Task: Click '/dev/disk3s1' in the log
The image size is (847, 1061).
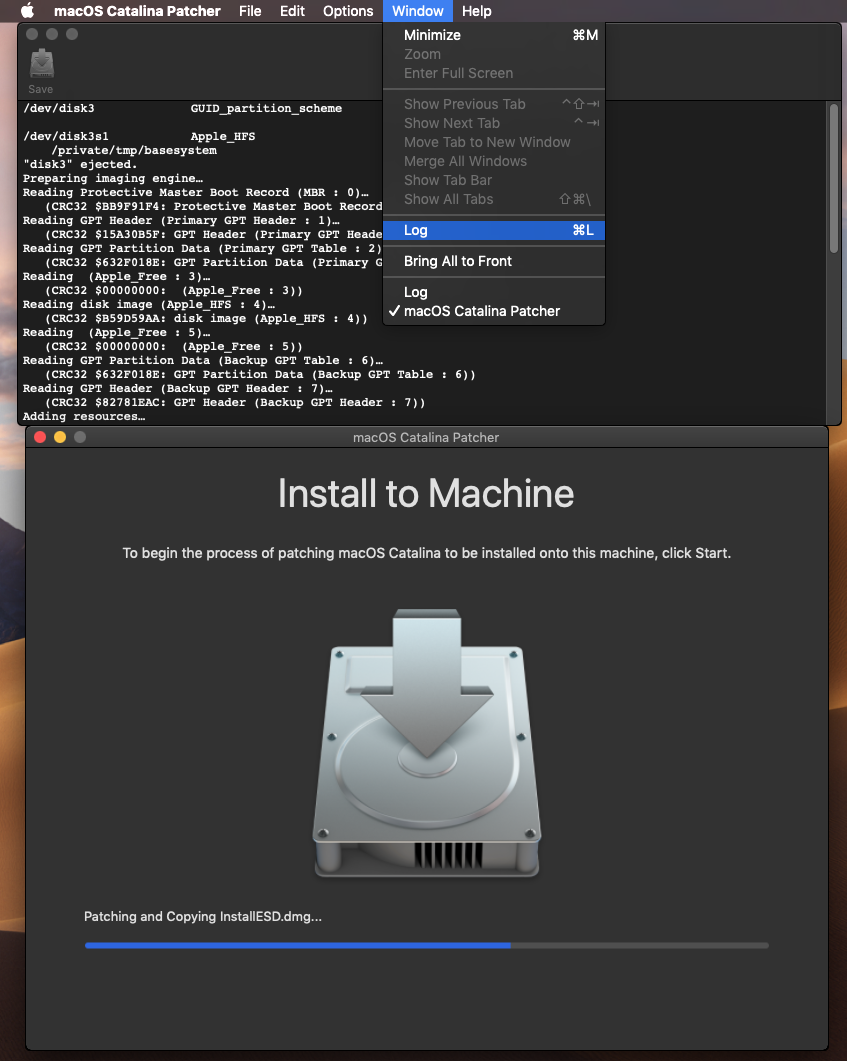Action: click(66, 137)
